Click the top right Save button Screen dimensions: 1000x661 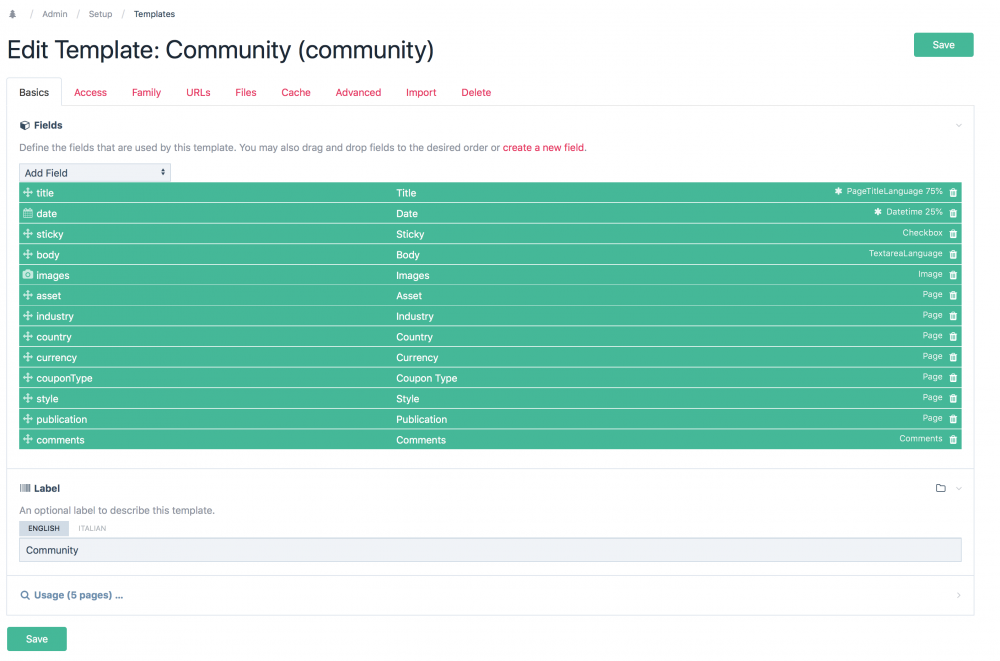pos(943,45)
